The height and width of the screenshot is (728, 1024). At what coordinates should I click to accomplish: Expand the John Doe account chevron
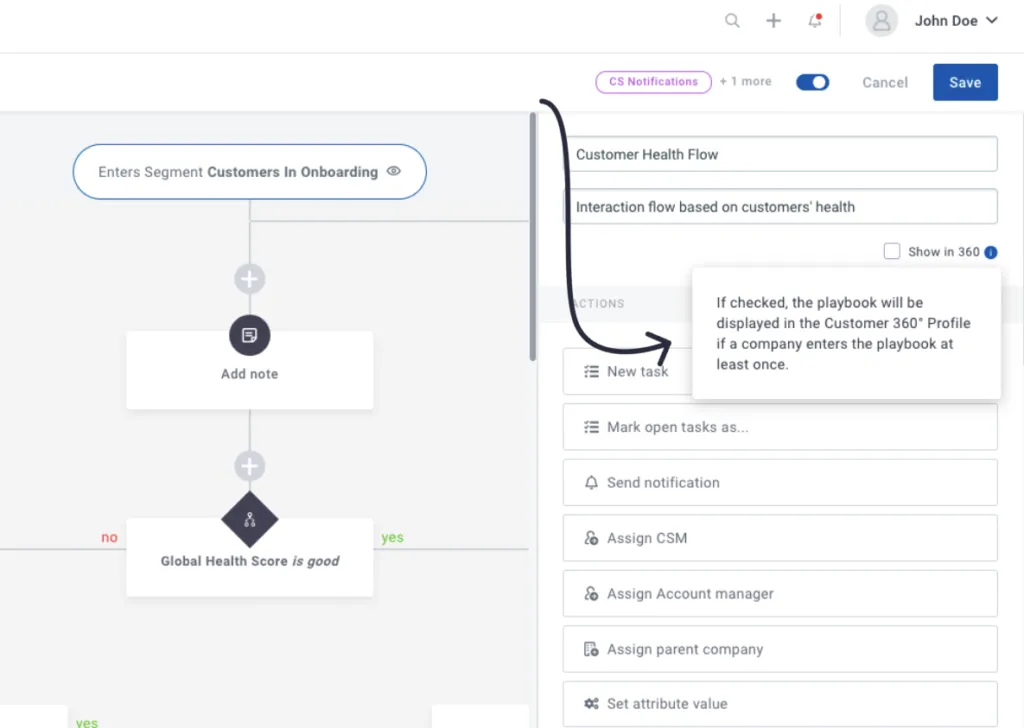[x=991, y=21]
